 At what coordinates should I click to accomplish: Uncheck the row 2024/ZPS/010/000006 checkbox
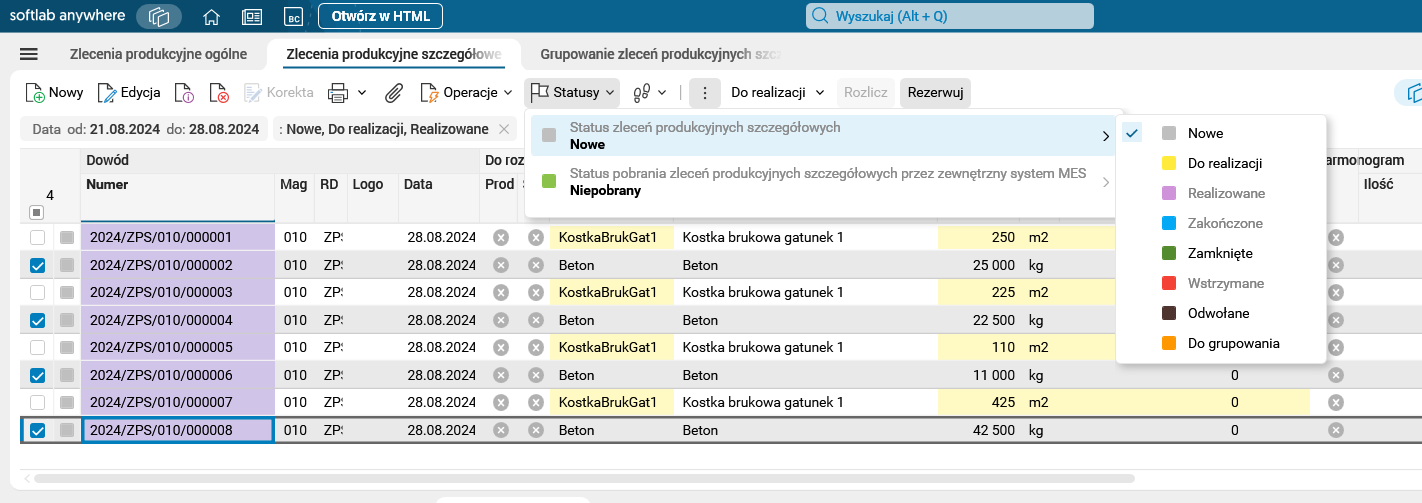37,375
